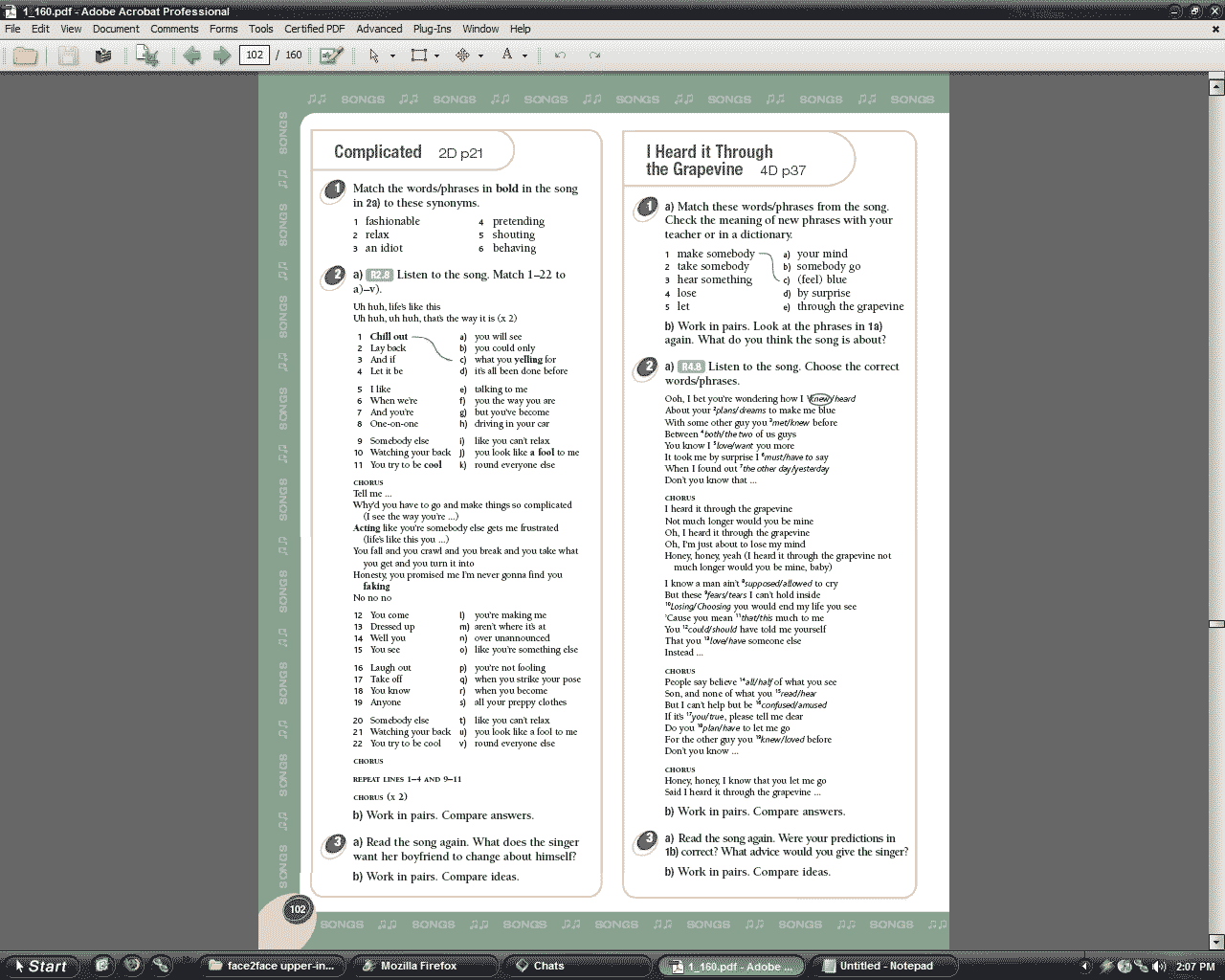Click the Save disk icon
1225x980 pixels.
coord(68,56)
